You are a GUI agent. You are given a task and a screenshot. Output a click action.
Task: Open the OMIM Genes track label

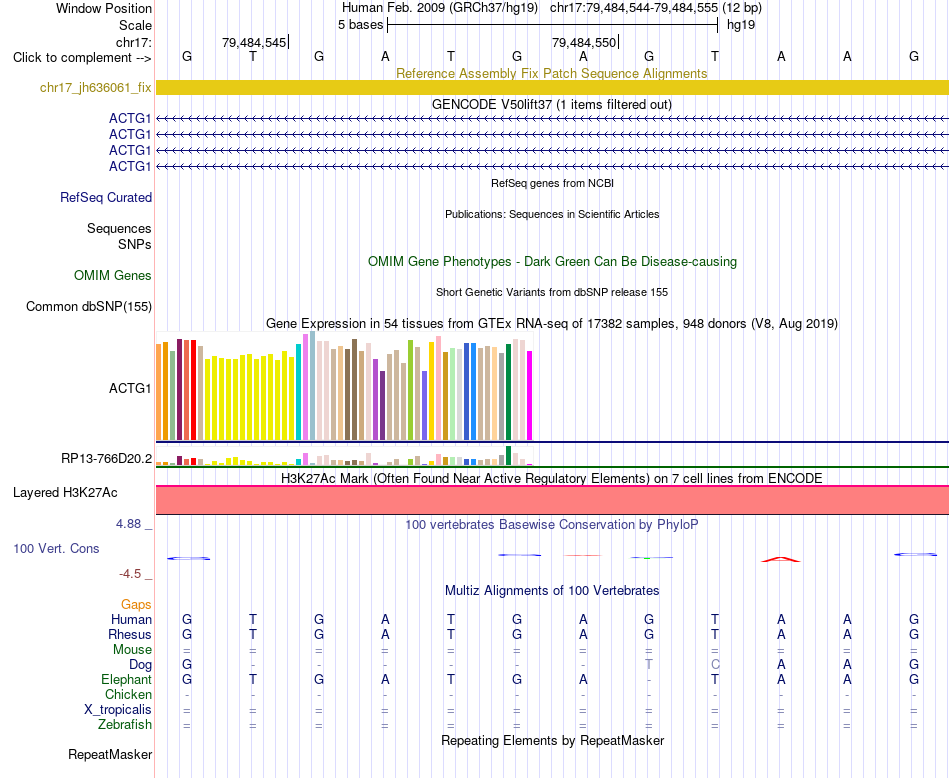113,275
